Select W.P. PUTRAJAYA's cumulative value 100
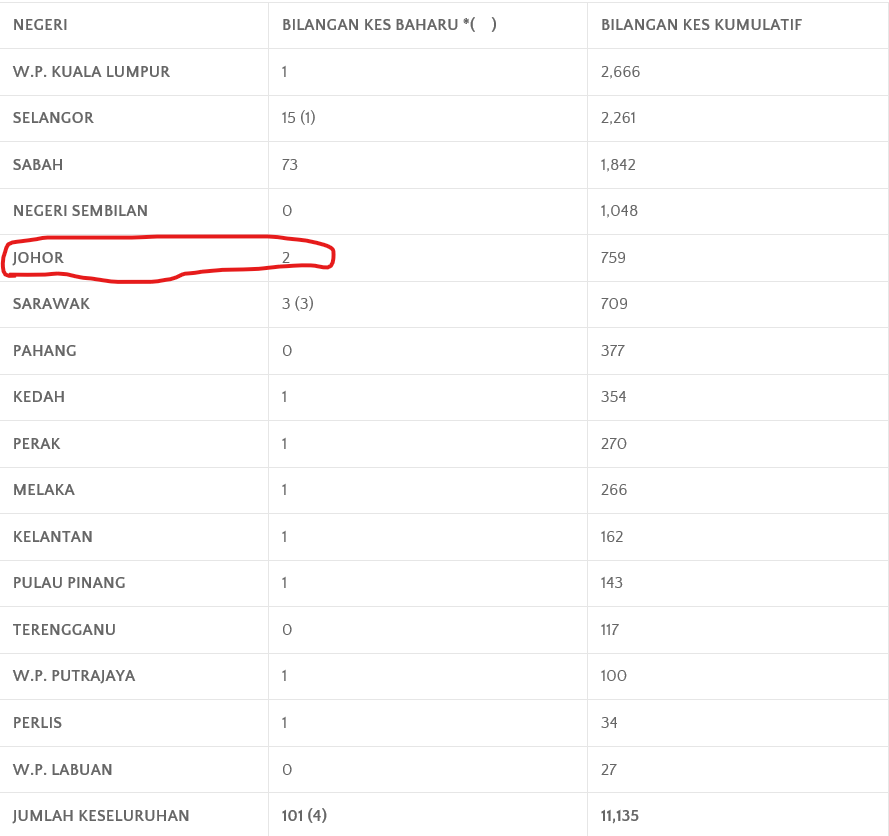 pos(613,676)
